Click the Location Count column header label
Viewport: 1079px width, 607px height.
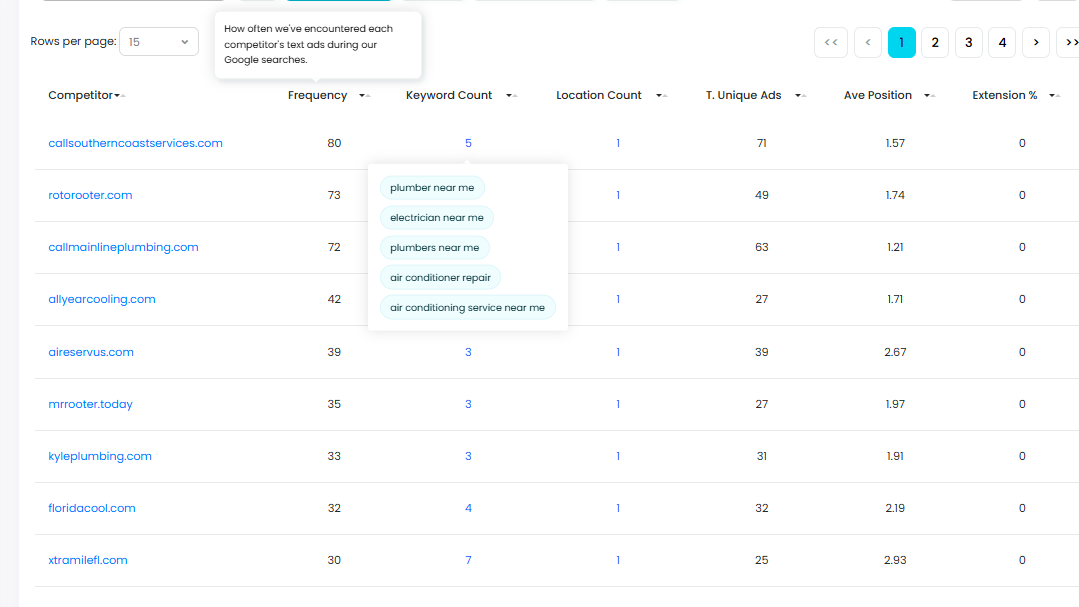(599, 96)
